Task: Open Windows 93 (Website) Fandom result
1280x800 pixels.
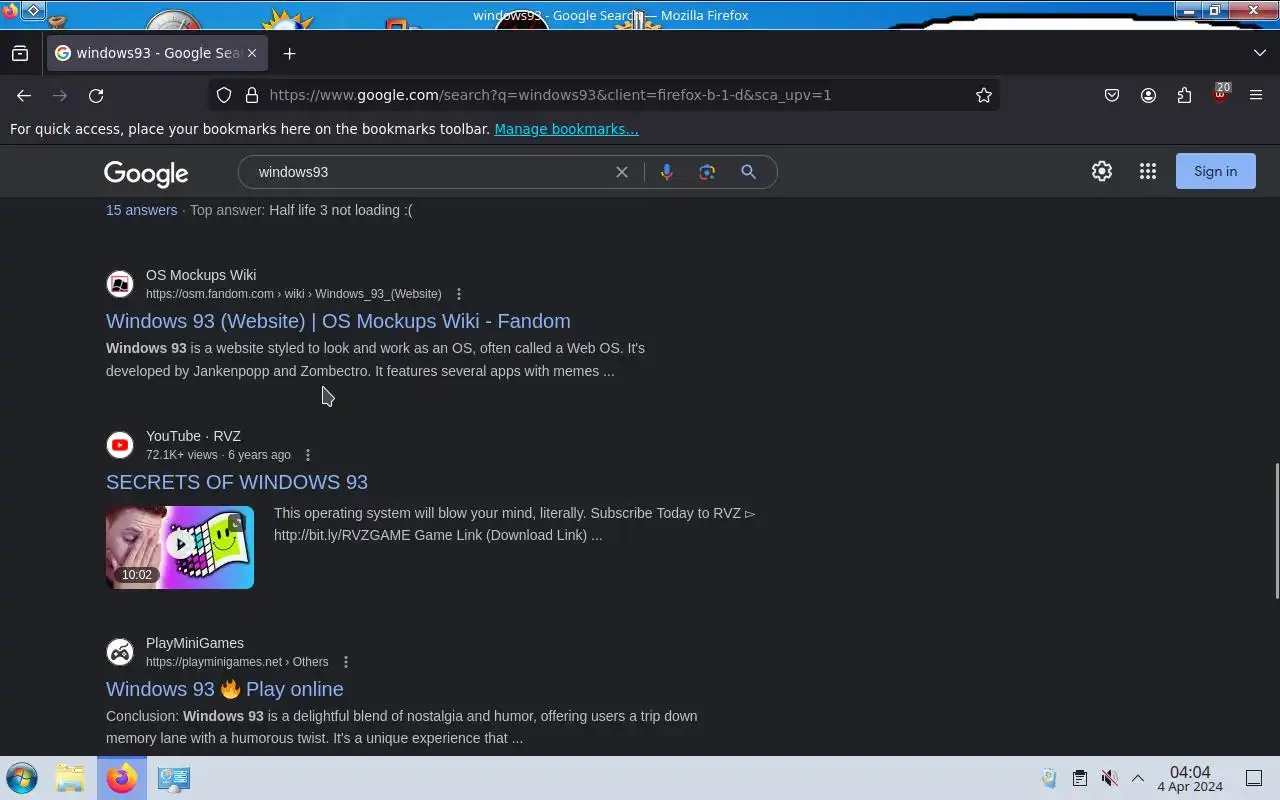Action: coord(338,321)
